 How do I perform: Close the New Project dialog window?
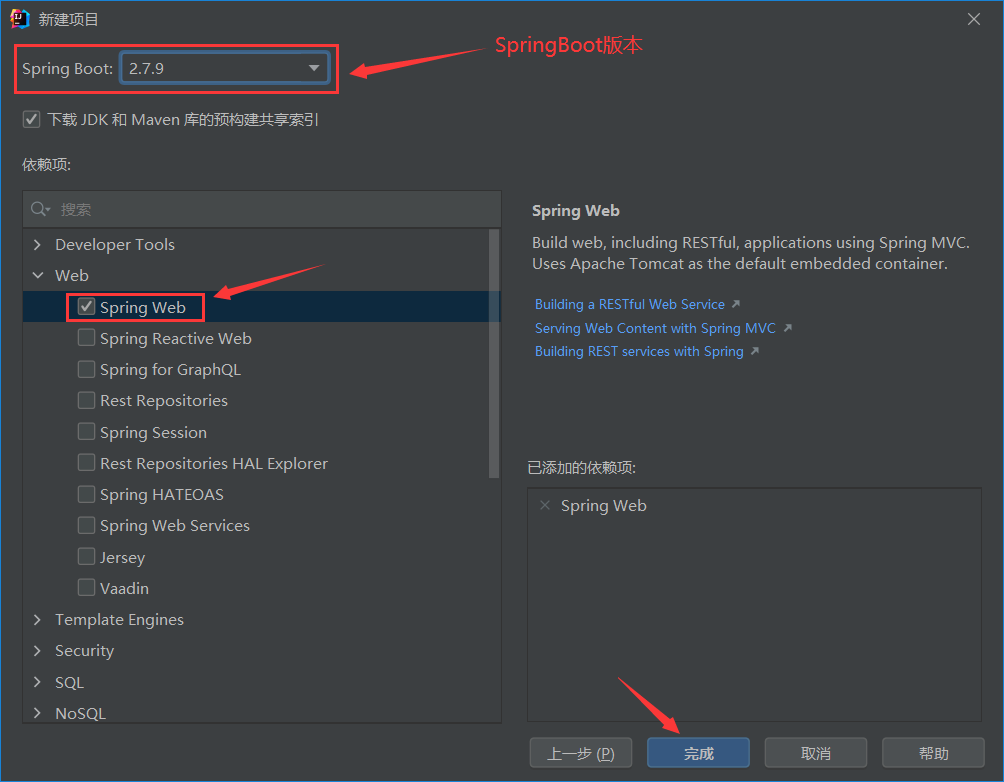point(974,19)
